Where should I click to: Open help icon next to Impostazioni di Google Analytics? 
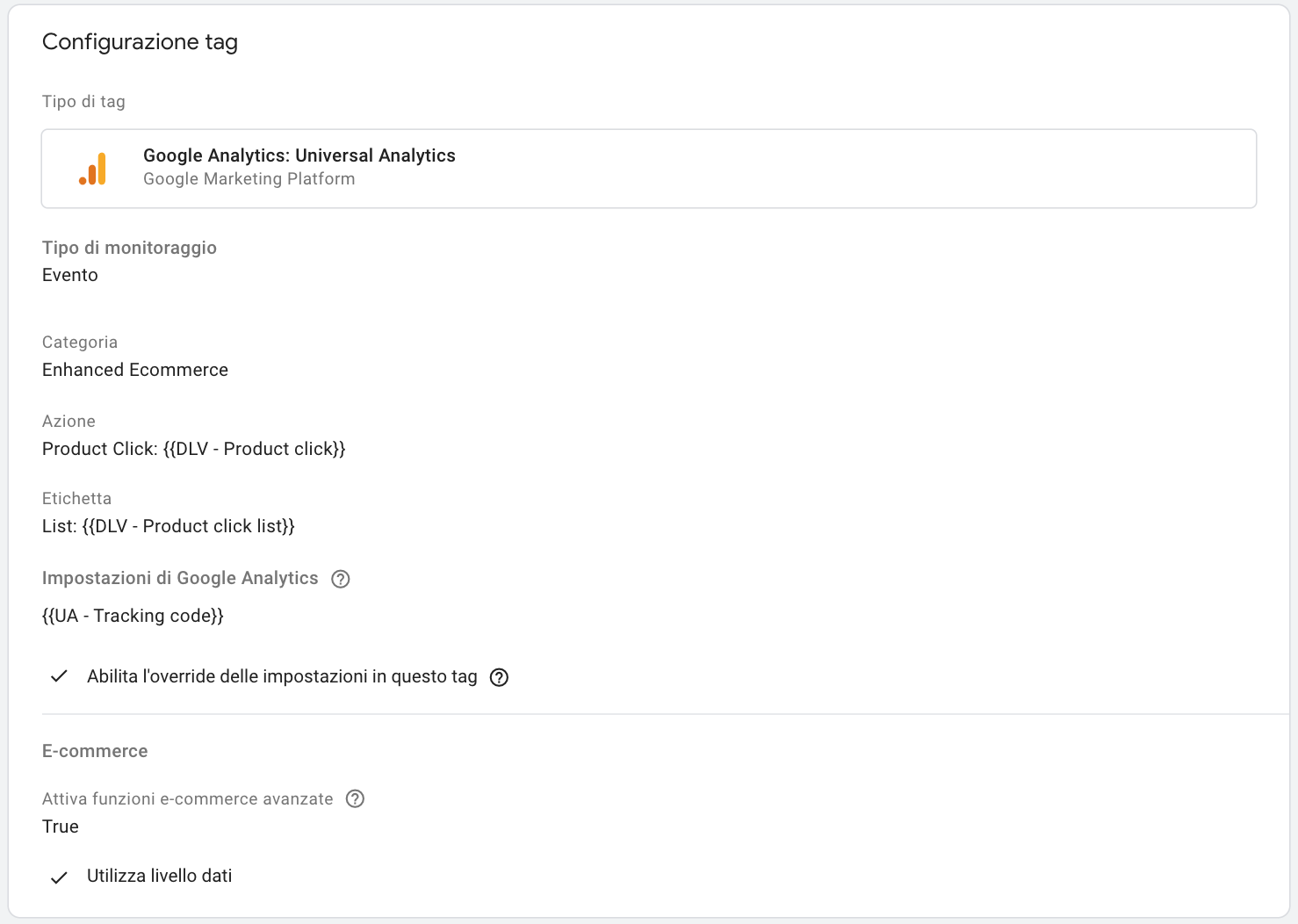click(341, 579)
